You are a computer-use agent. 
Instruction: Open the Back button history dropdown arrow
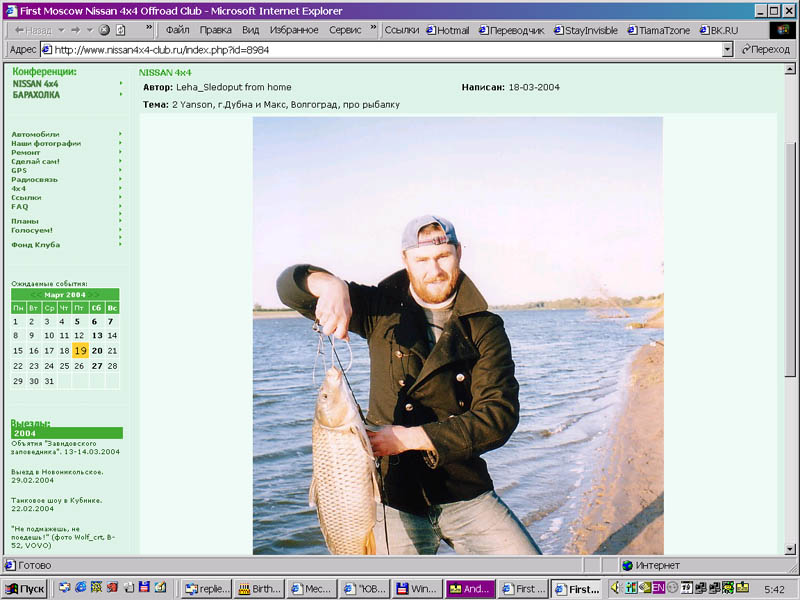[x=61, y=30]
